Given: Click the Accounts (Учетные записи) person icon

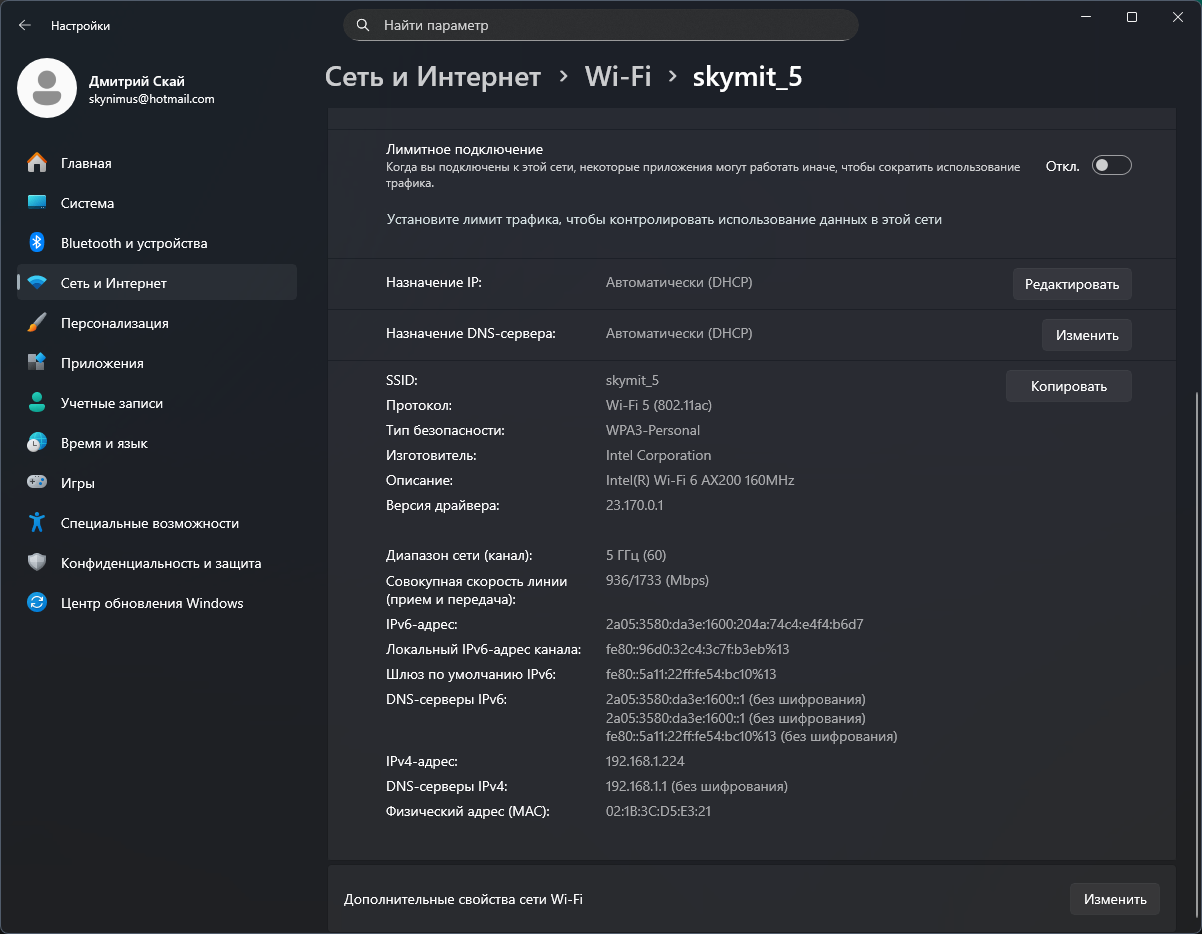Looking at the screenshot, I should [x=37, y=403].
